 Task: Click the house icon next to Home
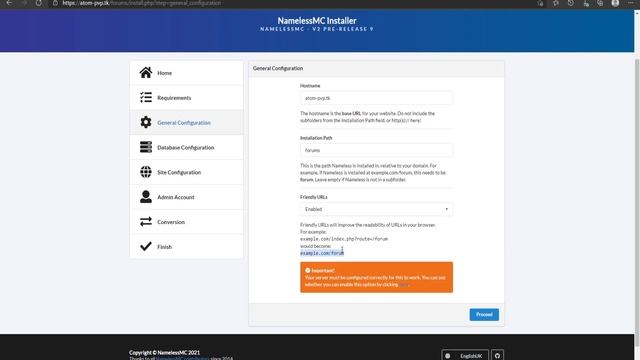[x=146, y=73]
